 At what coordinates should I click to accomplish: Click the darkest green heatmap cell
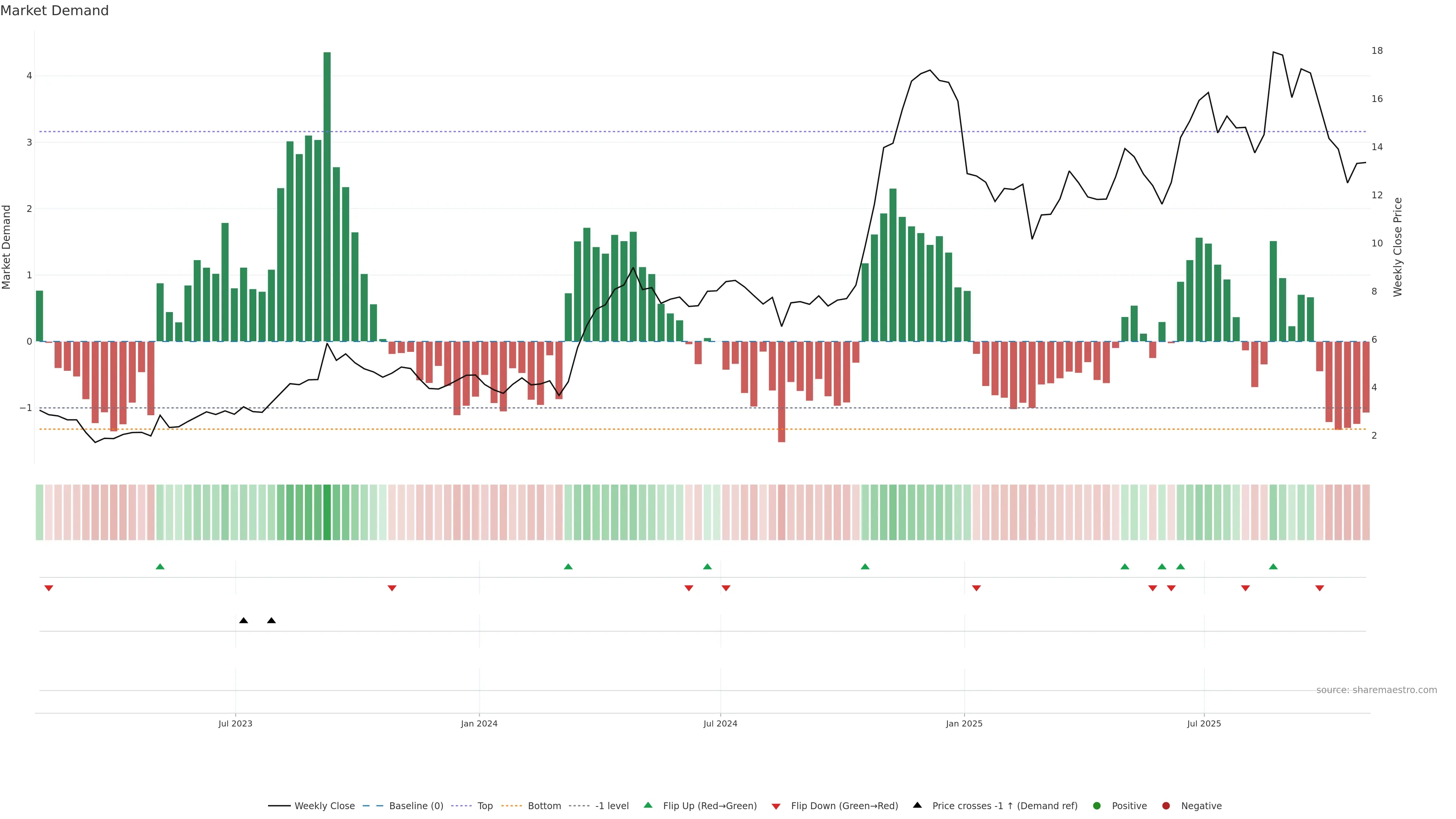pos(327,512)
